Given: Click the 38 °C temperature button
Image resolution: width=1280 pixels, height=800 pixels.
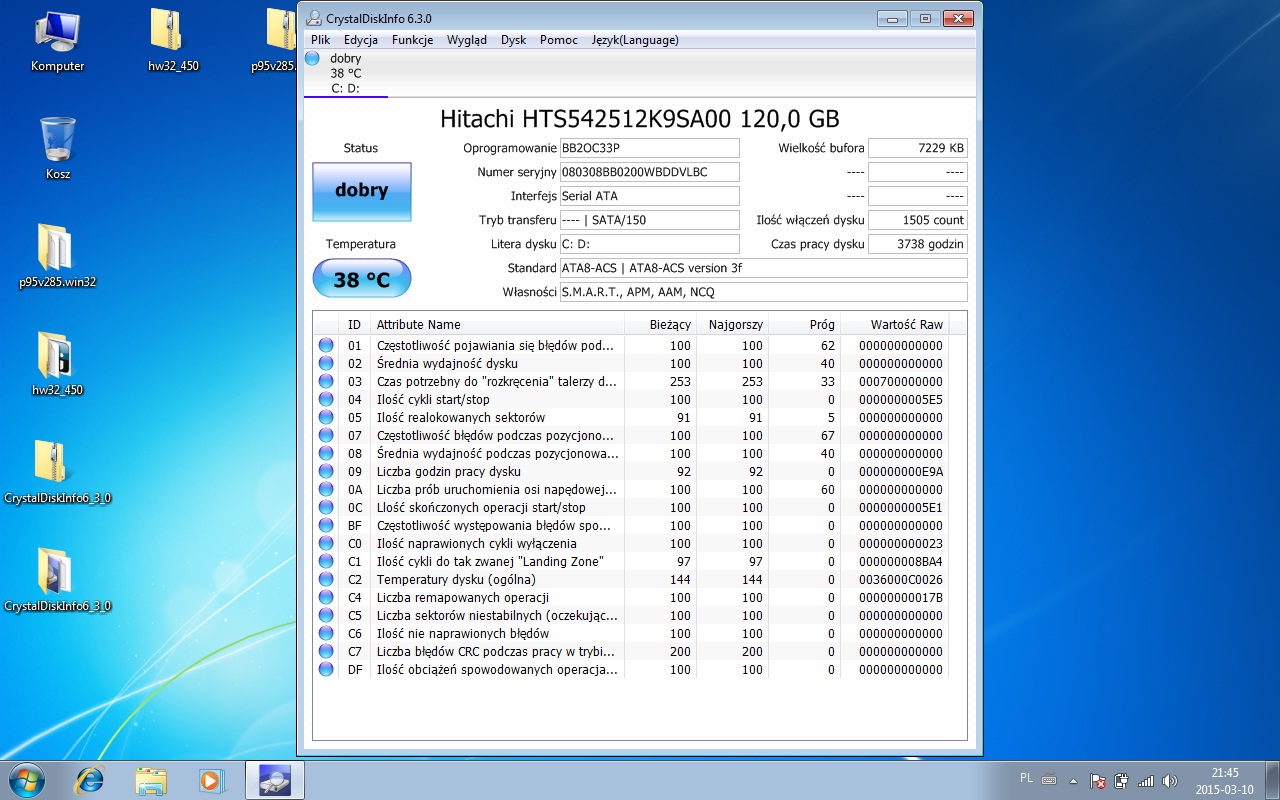Looking at the screenshot, I should pos(362,279).
